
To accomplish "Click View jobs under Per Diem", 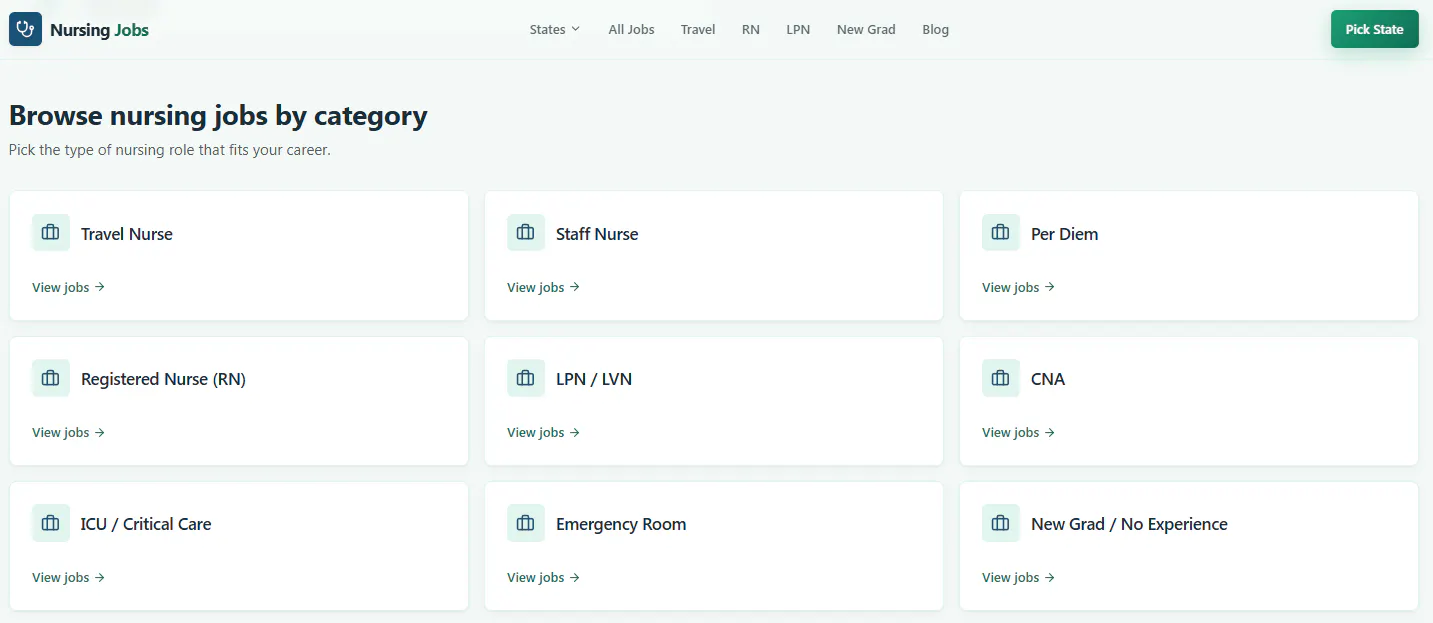I will [1019, 287].
